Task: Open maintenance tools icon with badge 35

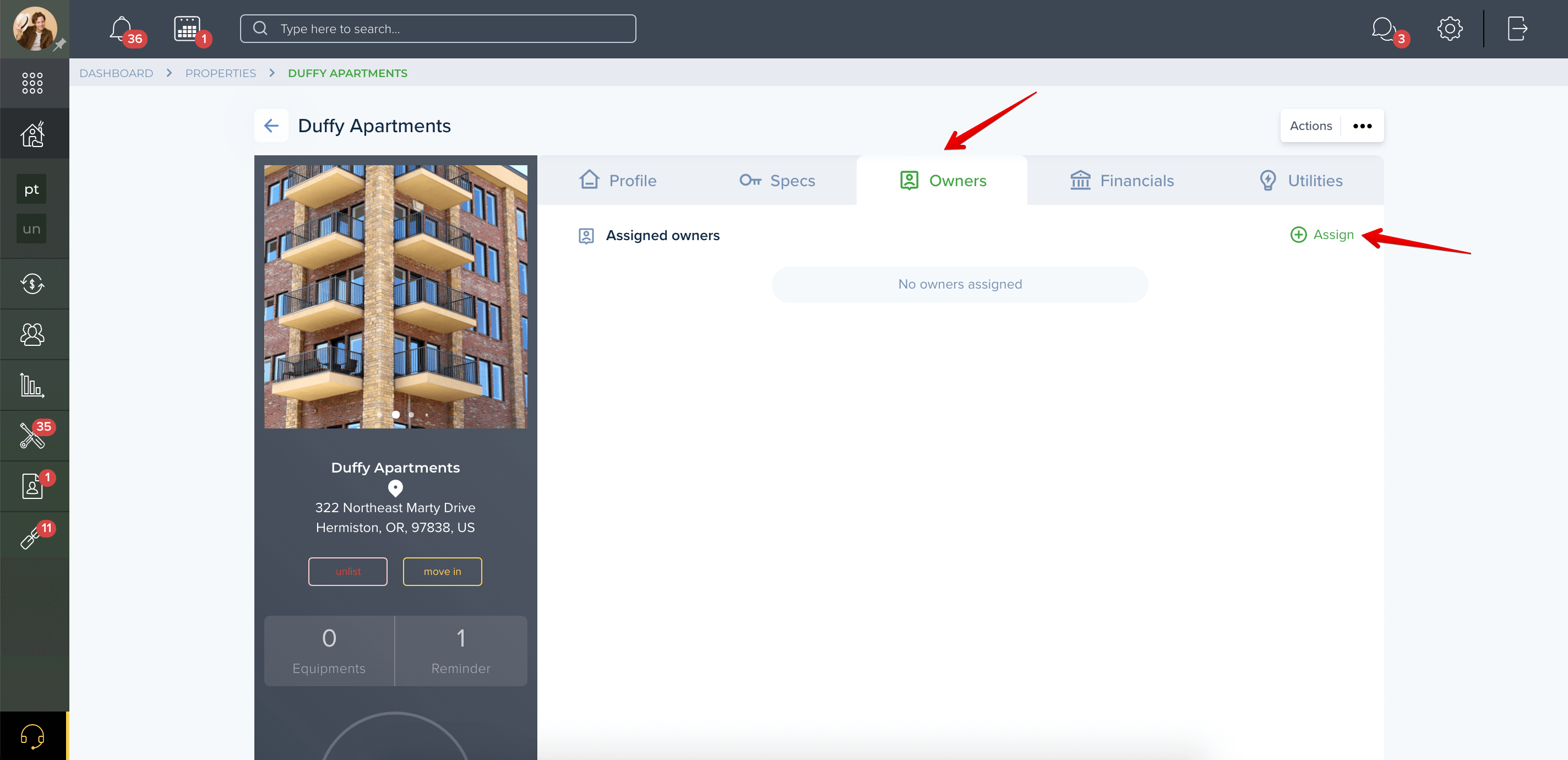Action: coord(32,436)
